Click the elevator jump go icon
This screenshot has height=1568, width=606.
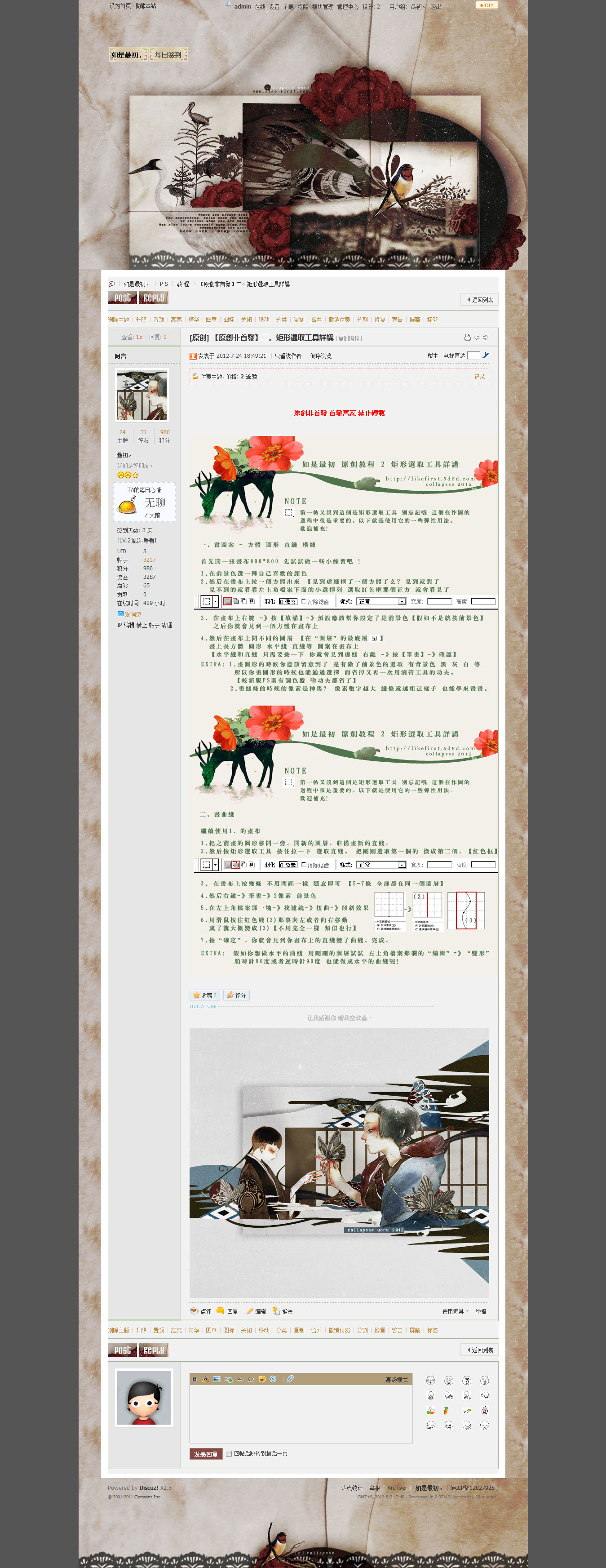click(486, 355)
